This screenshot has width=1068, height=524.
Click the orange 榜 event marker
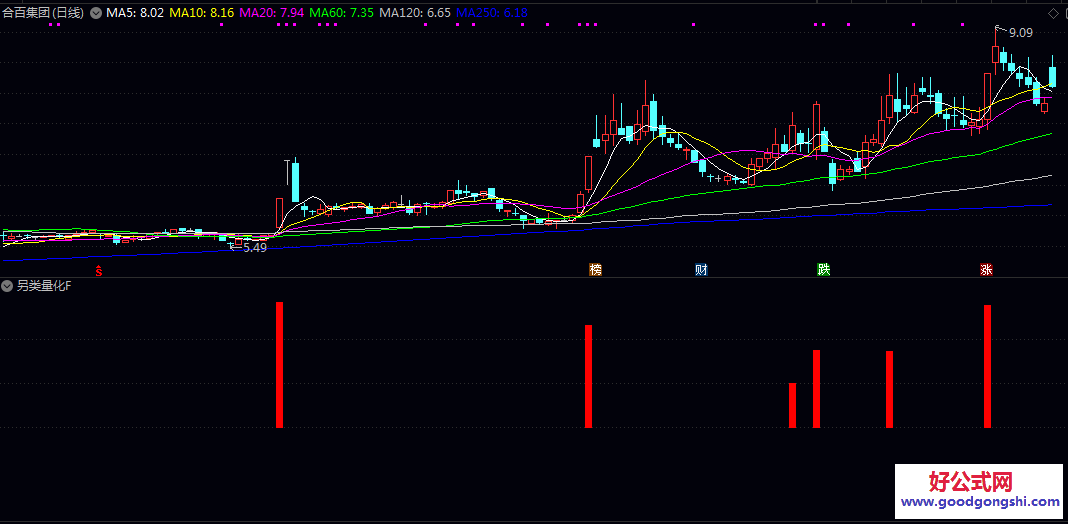(596, 270)
